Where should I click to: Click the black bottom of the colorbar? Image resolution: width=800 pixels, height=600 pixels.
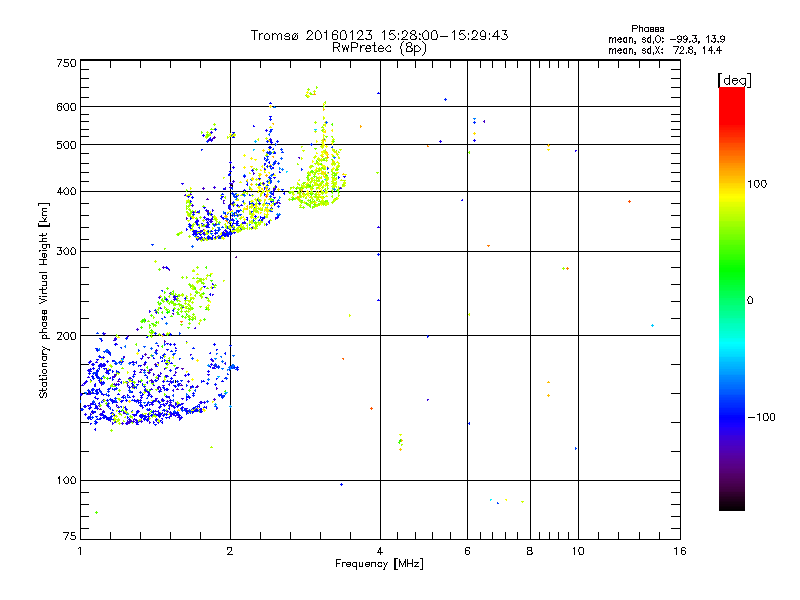(x=732, y=503)
